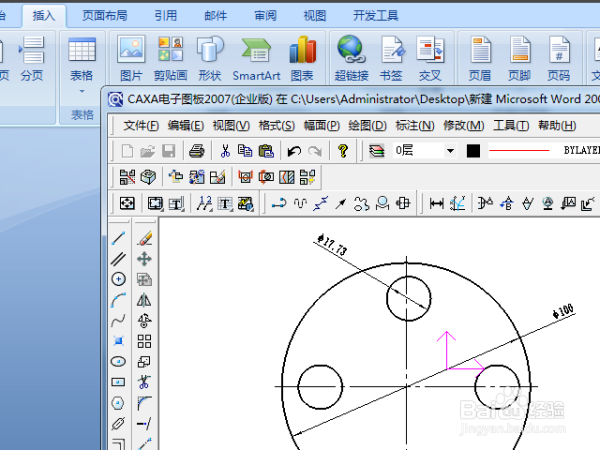The image size is (600, 450).
Task: Click the open file icon in CAXA toolbar
Action: coord(148,151)
